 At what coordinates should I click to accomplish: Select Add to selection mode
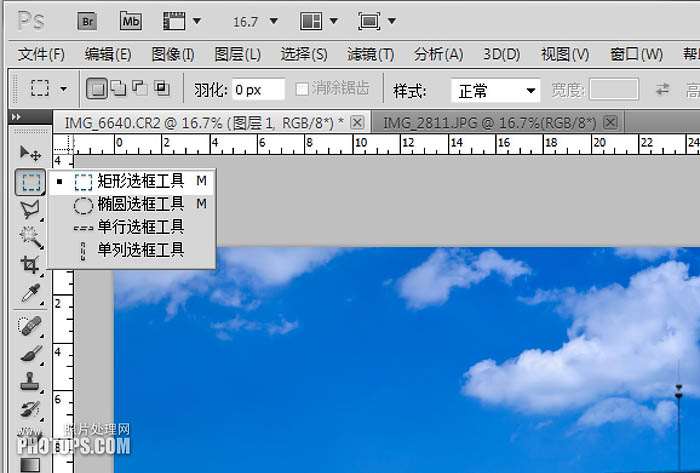(x=118, y=88)
